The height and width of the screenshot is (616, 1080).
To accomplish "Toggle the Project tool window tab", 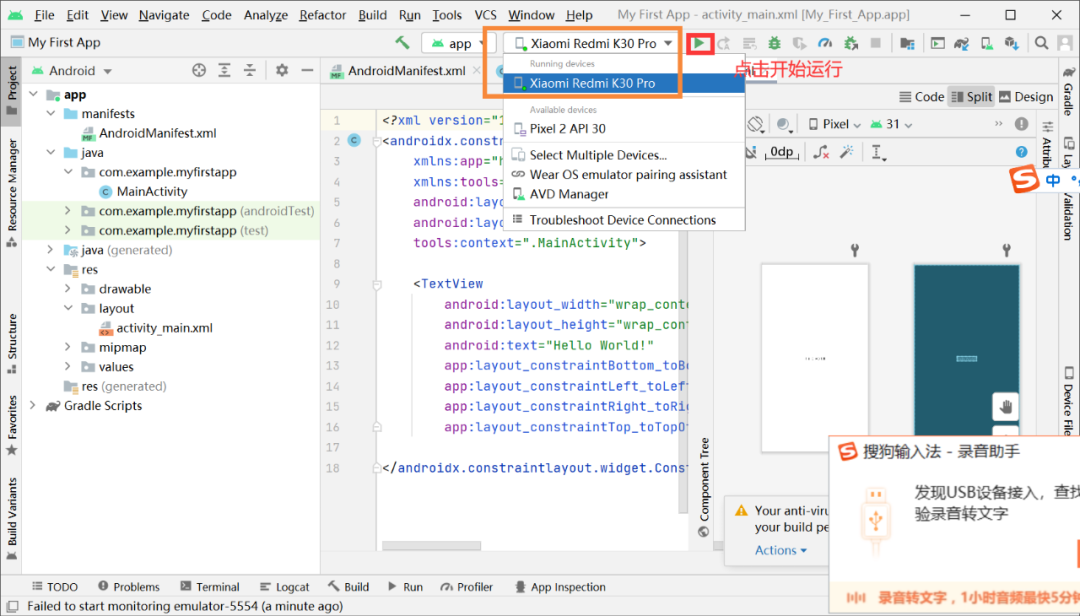I will (12, 91).
